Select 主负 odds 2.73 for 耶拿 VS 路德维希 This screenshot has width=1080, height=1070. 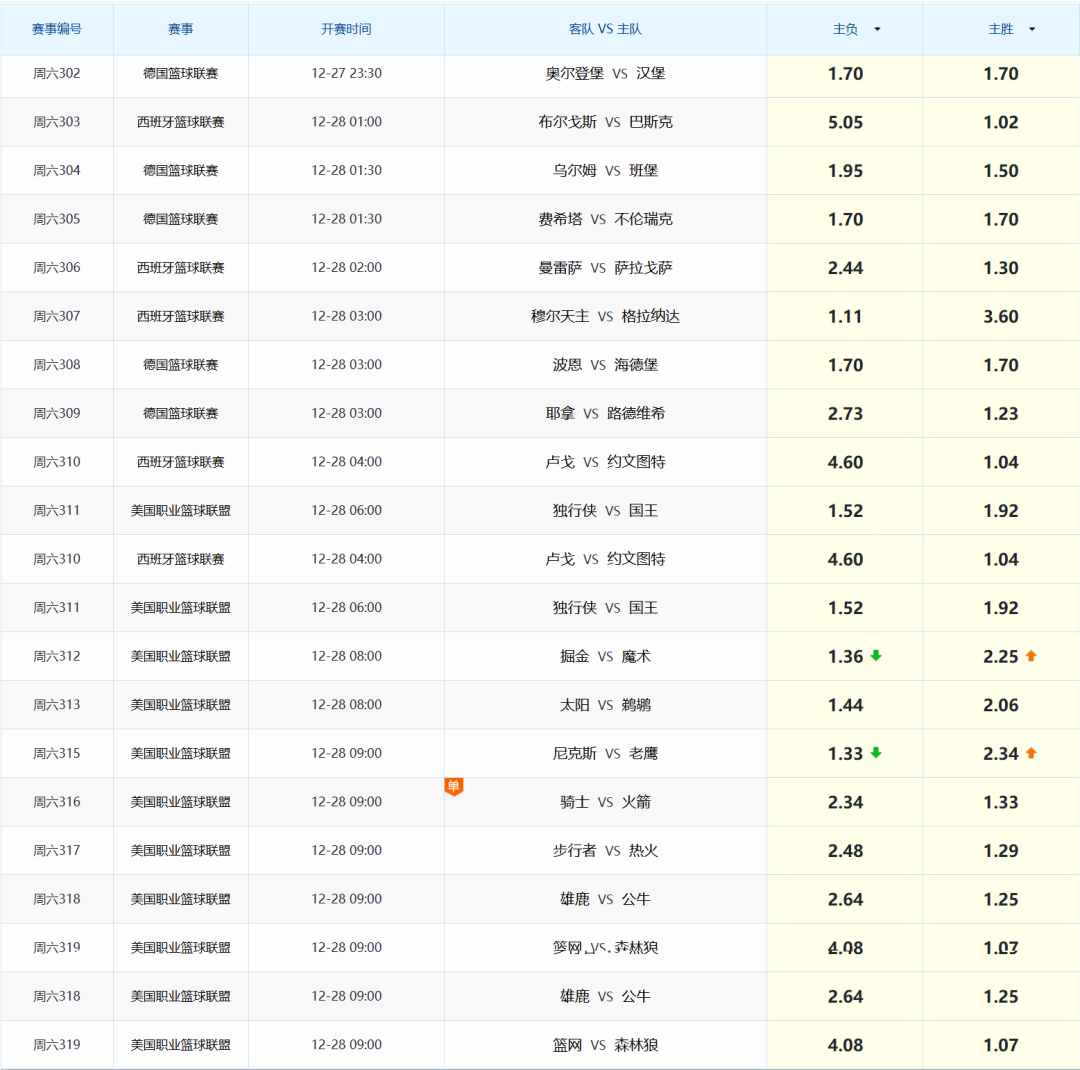click(845, 413)
